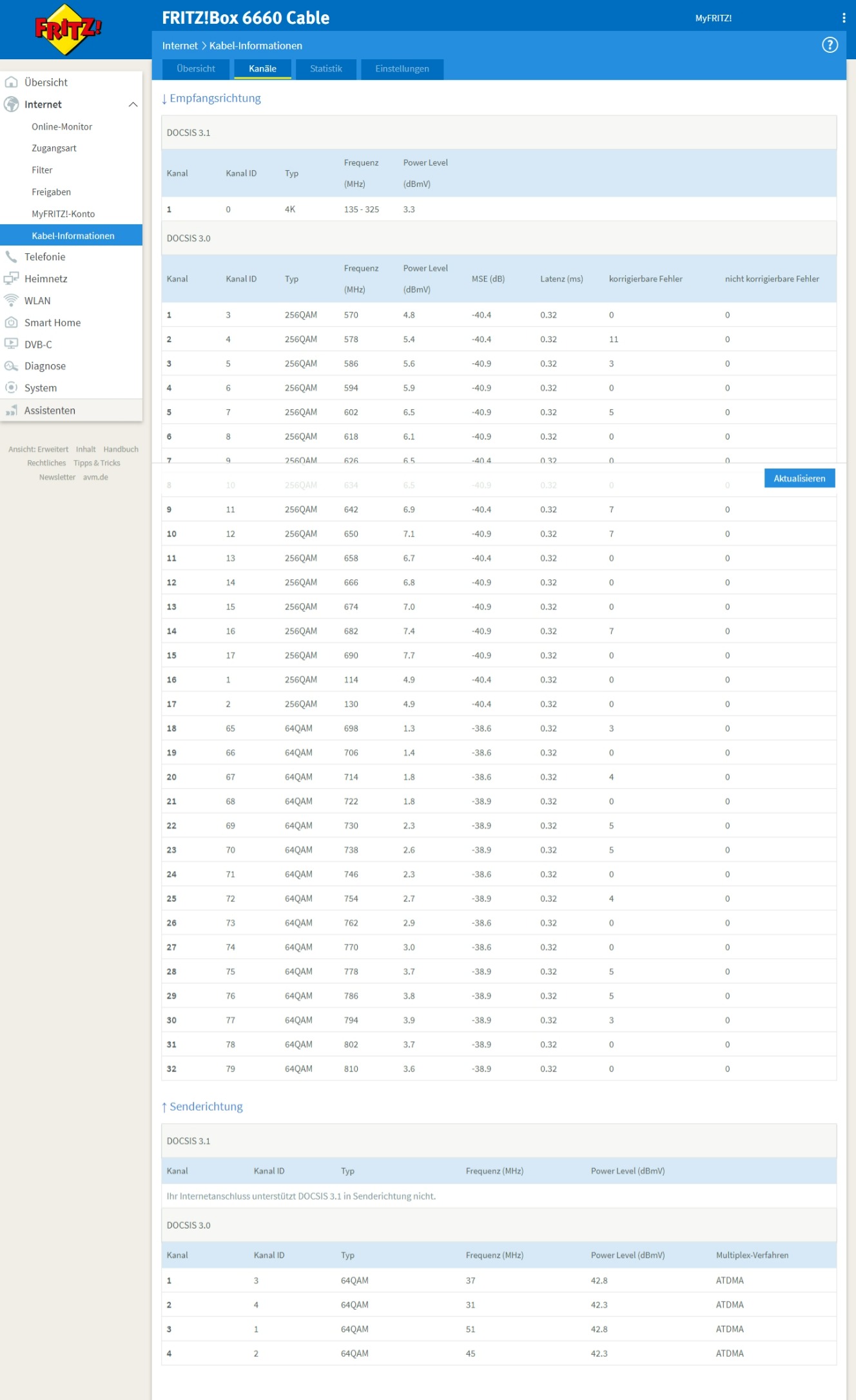Click the Heimnetz network icon
This screenshot has height=1400, width=856.
pos(11,278)
